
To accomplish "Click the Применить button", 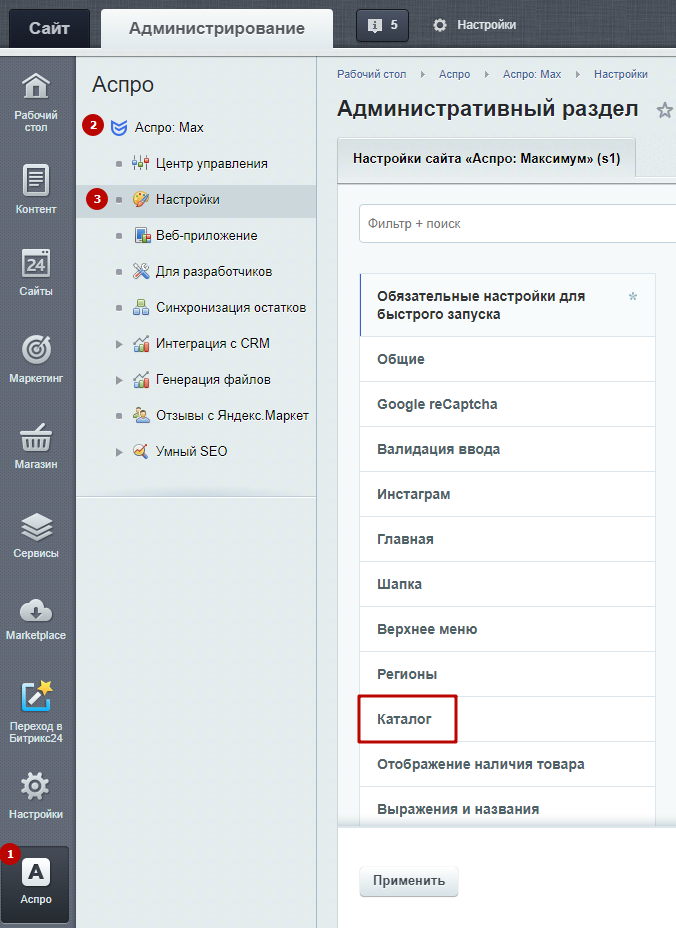I will (x=408, y=881).
